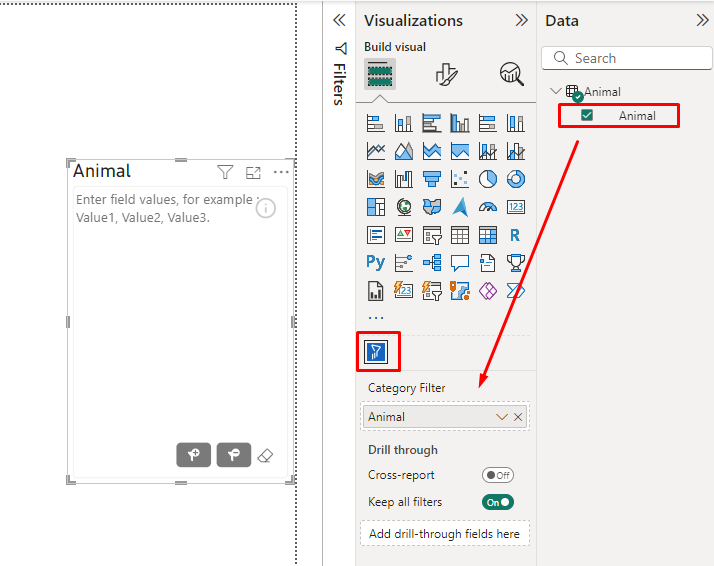Toggle the Cross-report switch
Screen dimensions: 714x566
click(497, 476)
